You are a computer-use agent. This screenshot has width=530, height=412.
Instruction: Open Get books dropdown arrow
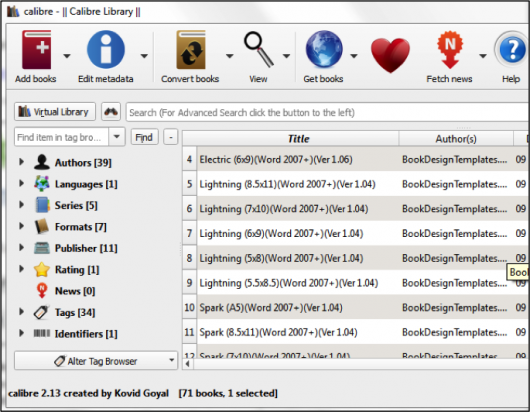pyautogui.click(x=354, y=56)
